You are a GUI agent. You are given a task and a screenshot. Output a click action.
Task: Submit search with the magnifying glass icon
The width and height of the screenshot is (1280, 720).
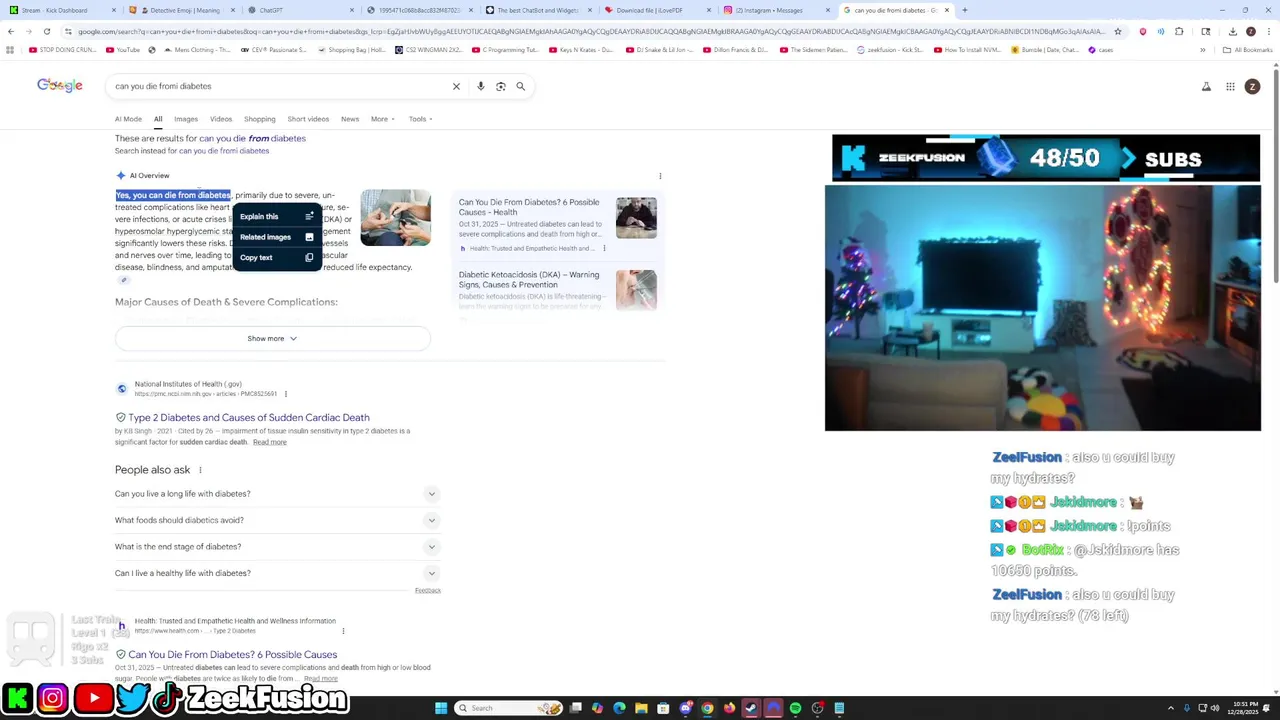[520, 86]
